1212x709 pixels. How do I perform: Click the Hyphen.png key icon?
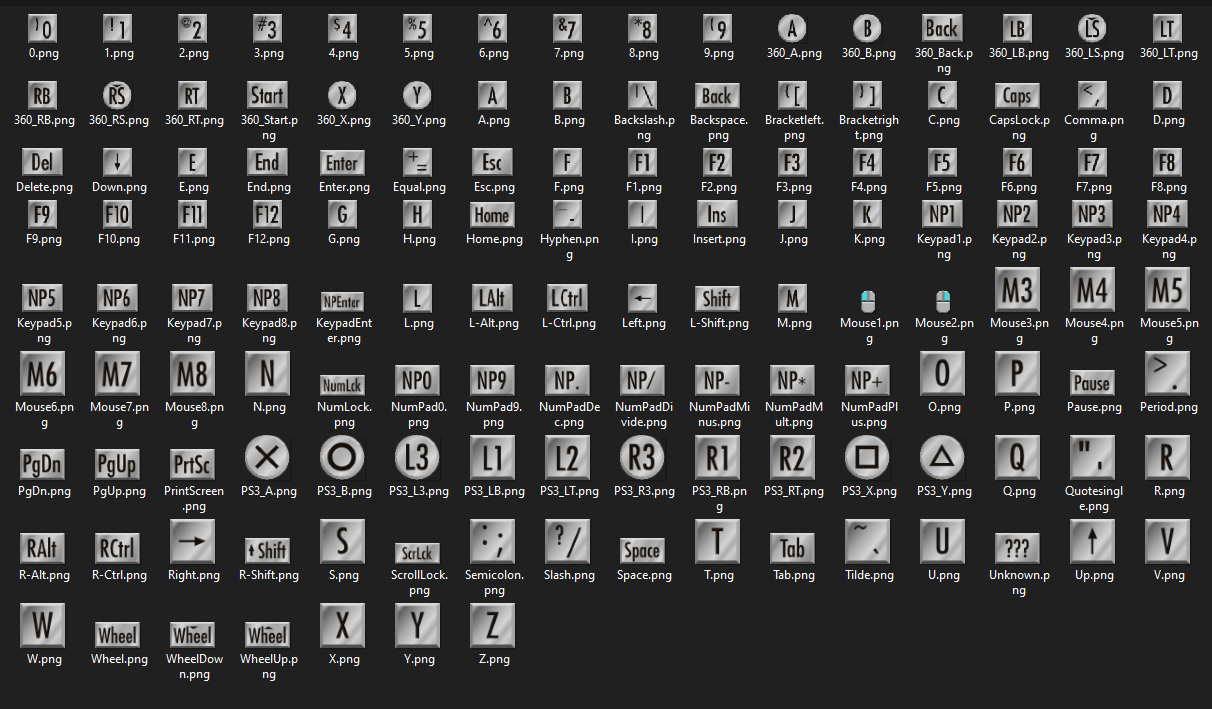pyautogui.click(x=567, y=214)
